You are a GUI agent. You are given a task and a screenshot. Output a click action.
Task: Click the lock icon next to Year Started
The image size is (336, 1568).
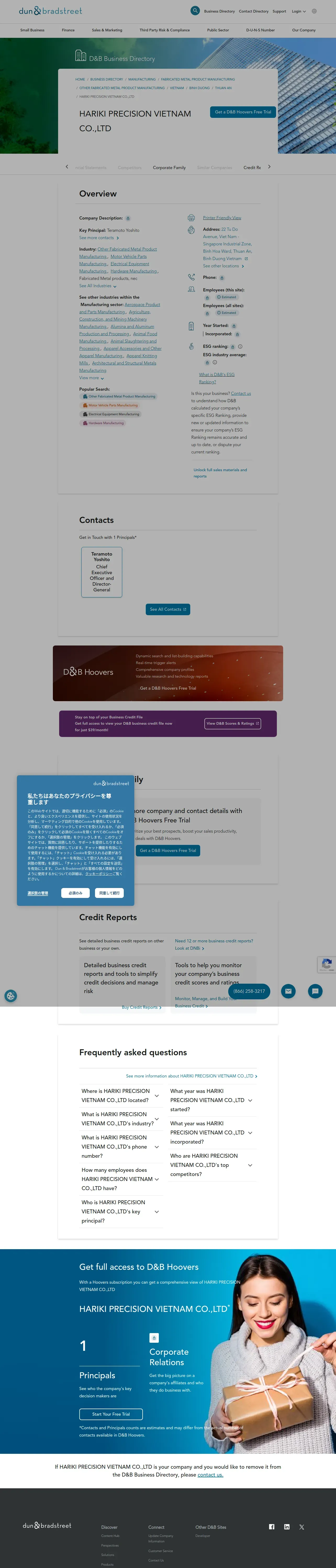pos(234,326)
